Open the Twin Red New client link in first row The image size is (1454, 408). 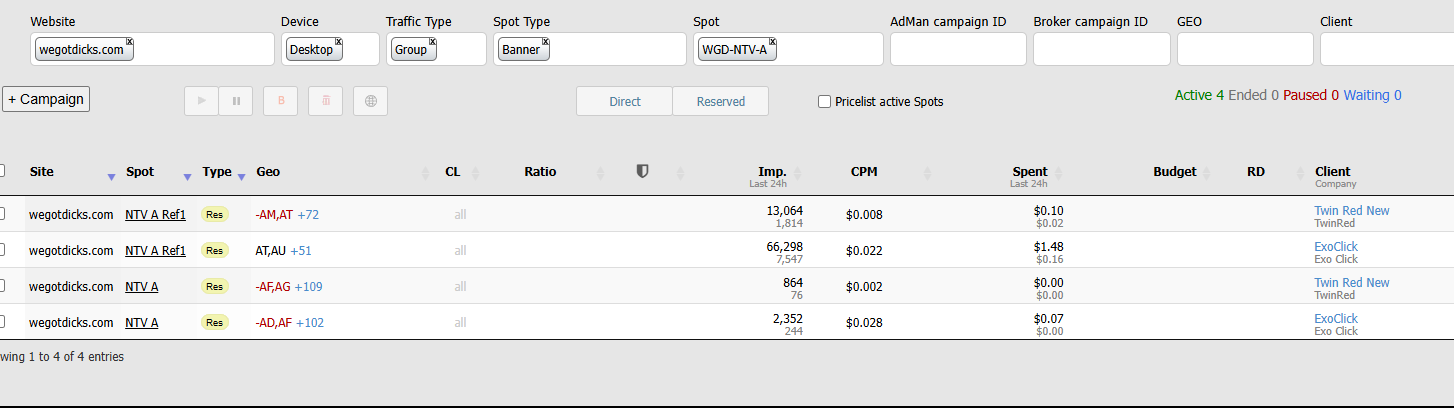click(1351, 211)
